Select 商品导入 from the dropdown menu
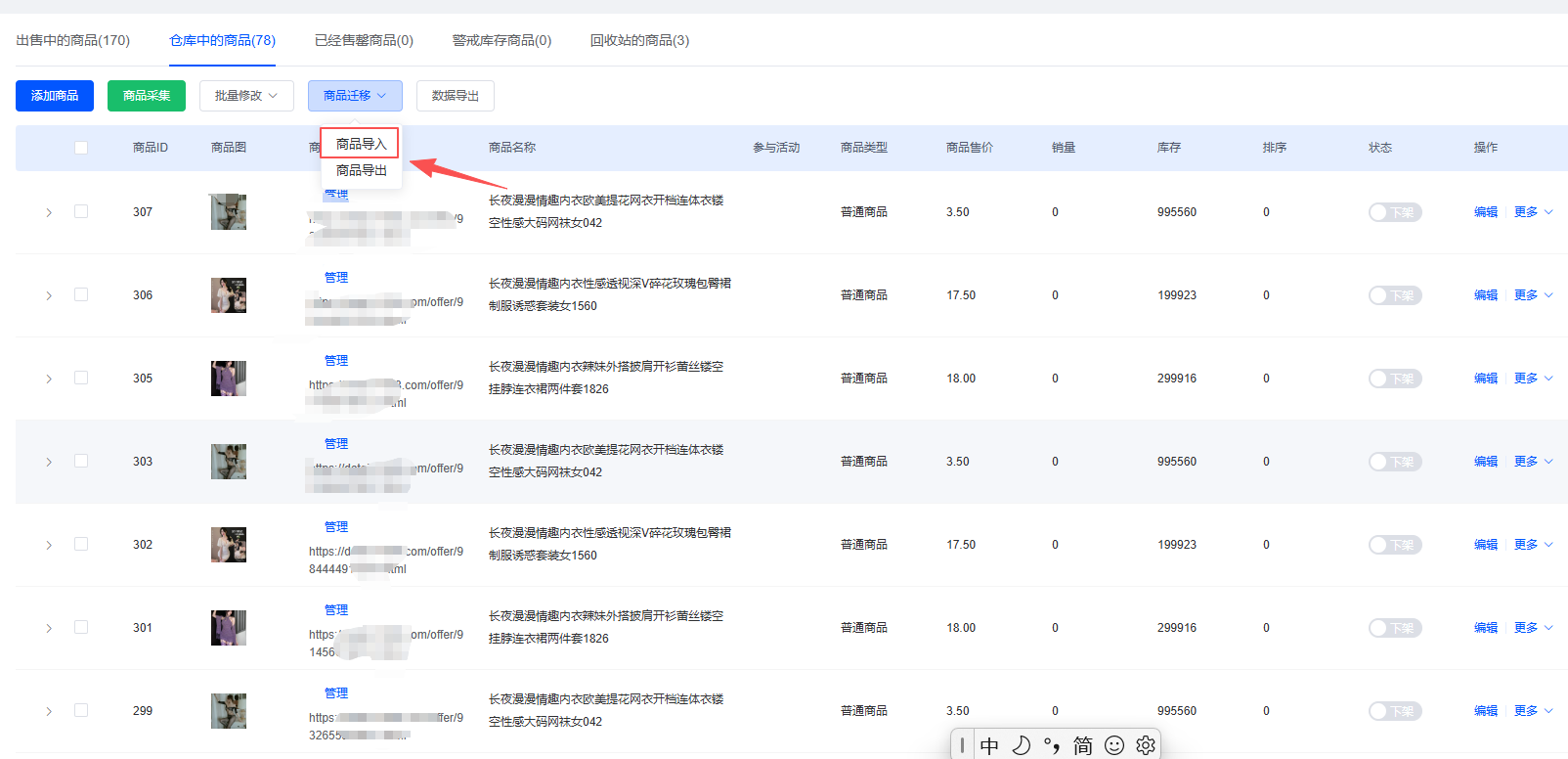The width and height of the screenshot is (1568, 759). [361, 144]
